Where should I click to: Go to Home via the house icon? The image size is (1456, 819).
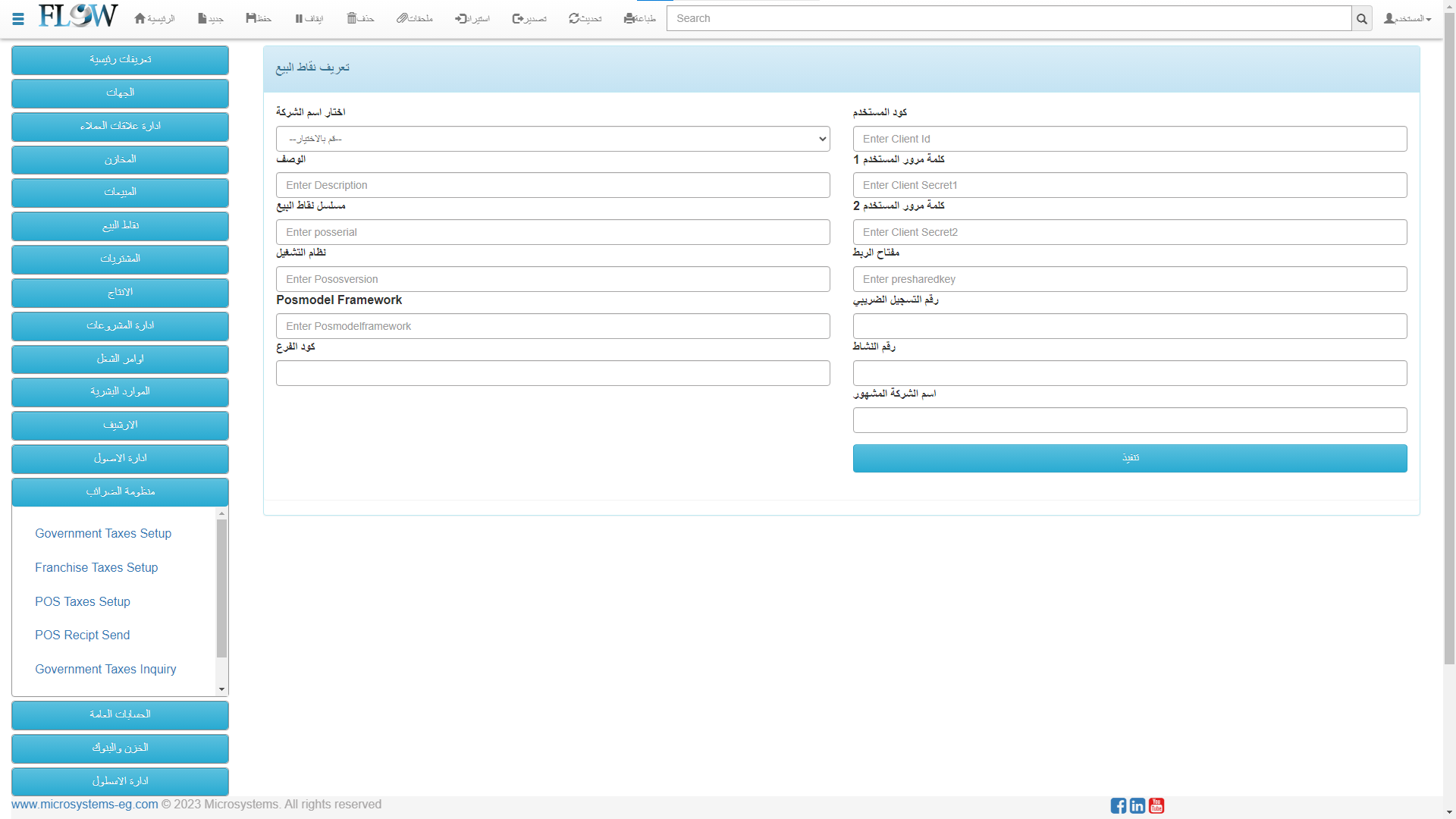tap(140, 18)
